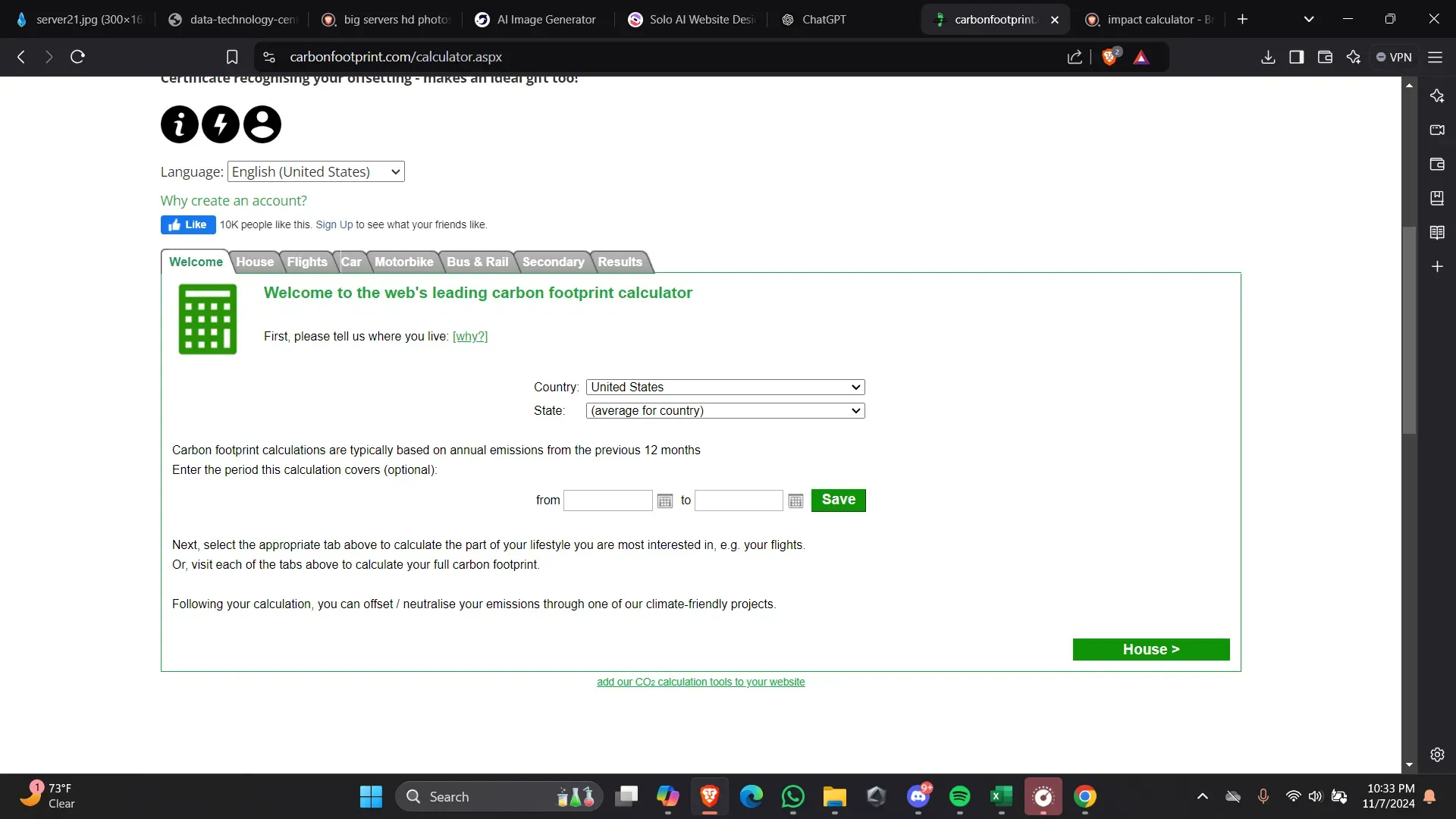
Task: Add a new item to sidebar
Action: [x=1437, y=266]
